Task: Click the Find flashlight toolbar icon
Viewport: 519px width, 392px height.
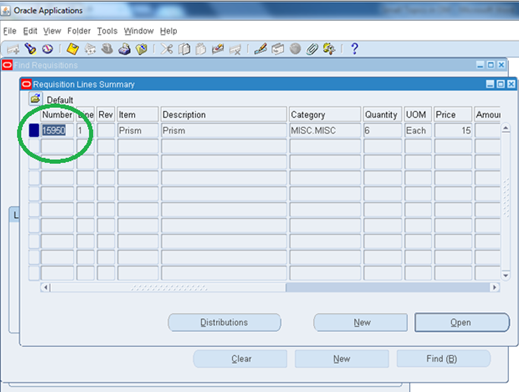Action: pyautogui.click(x=30, y=49)
